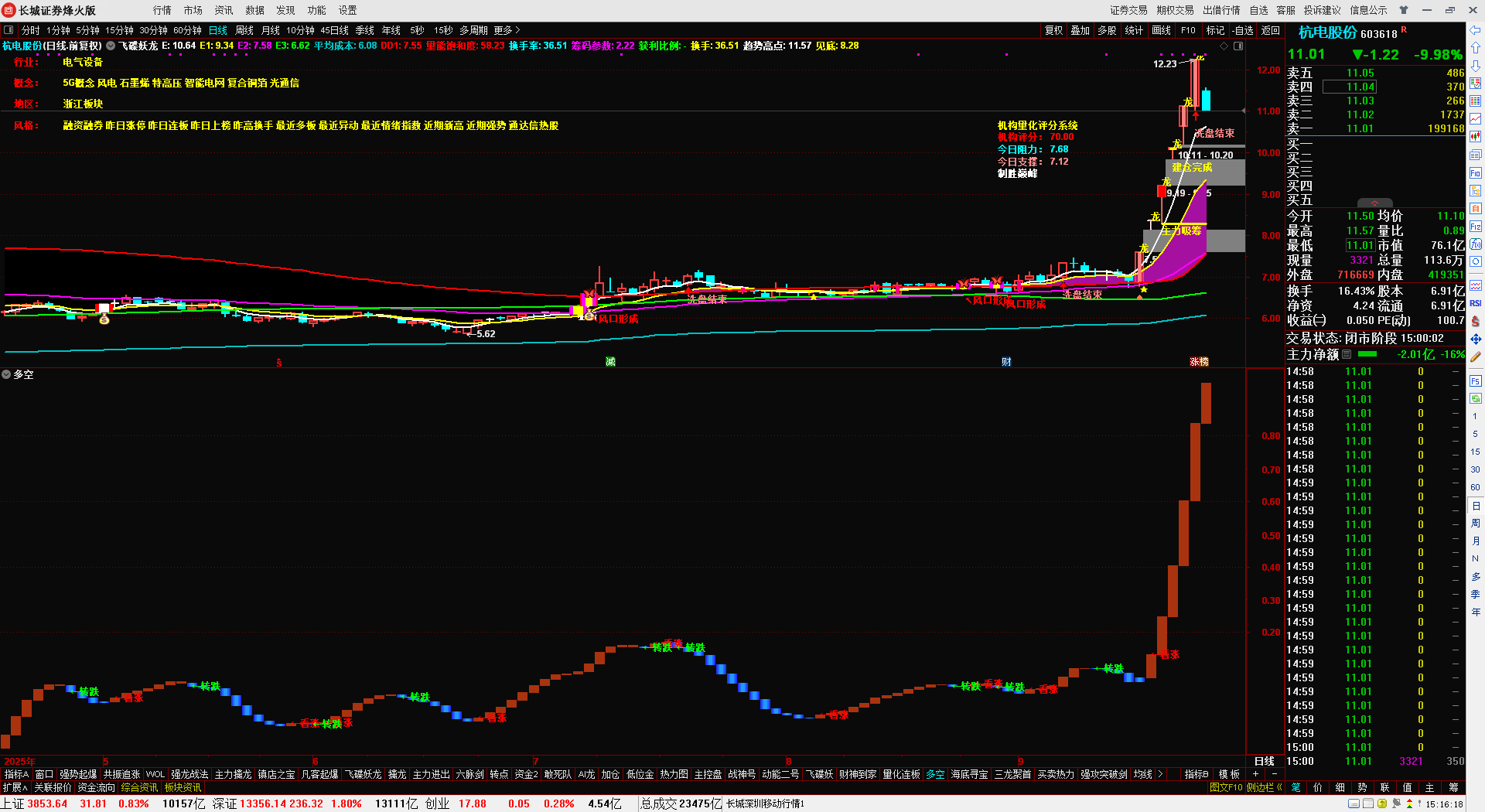Expand the 多周期 period option

pos(473,30)
